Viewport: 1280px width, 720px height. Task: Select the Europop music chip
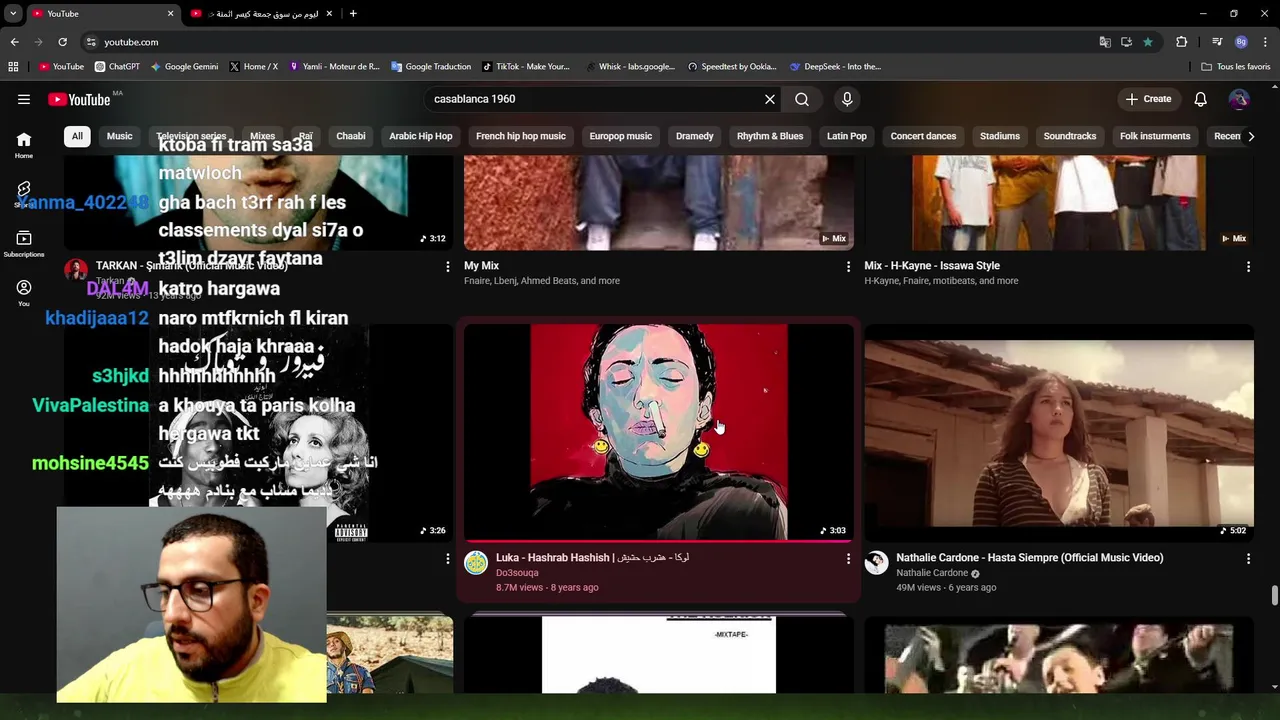[x=621, y=136]
